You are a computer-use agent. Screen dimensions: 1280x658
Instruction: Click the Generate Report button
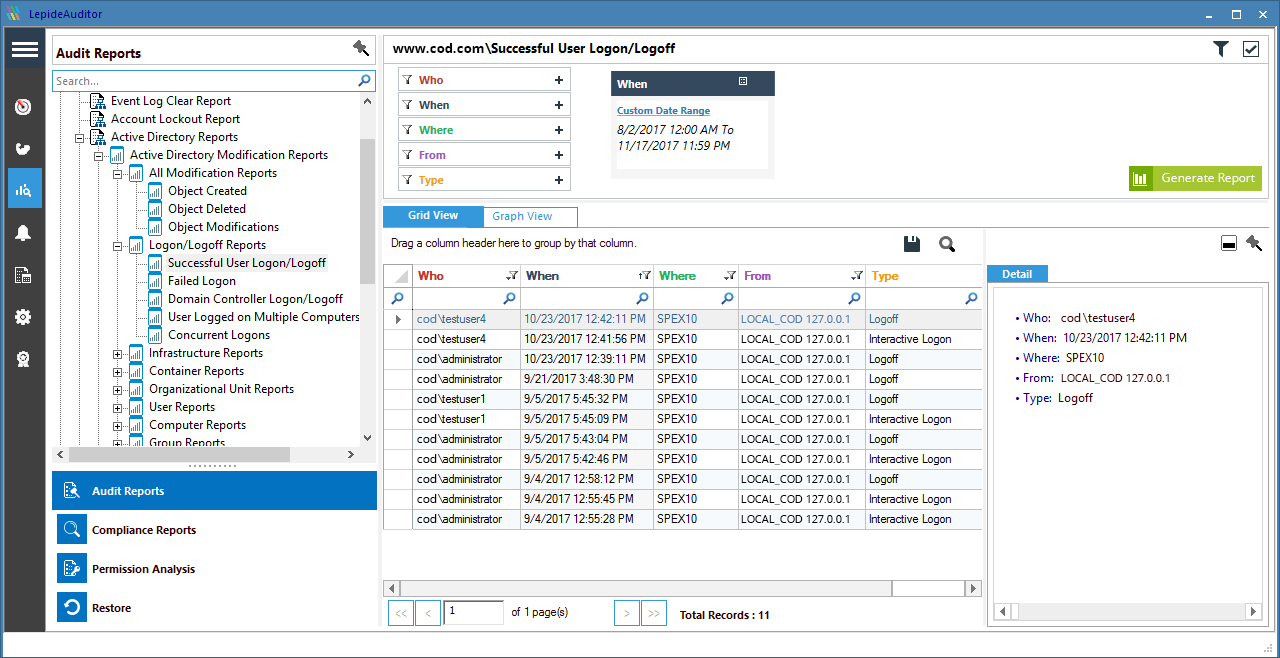pyautogui.click(x=1195, y=178)
